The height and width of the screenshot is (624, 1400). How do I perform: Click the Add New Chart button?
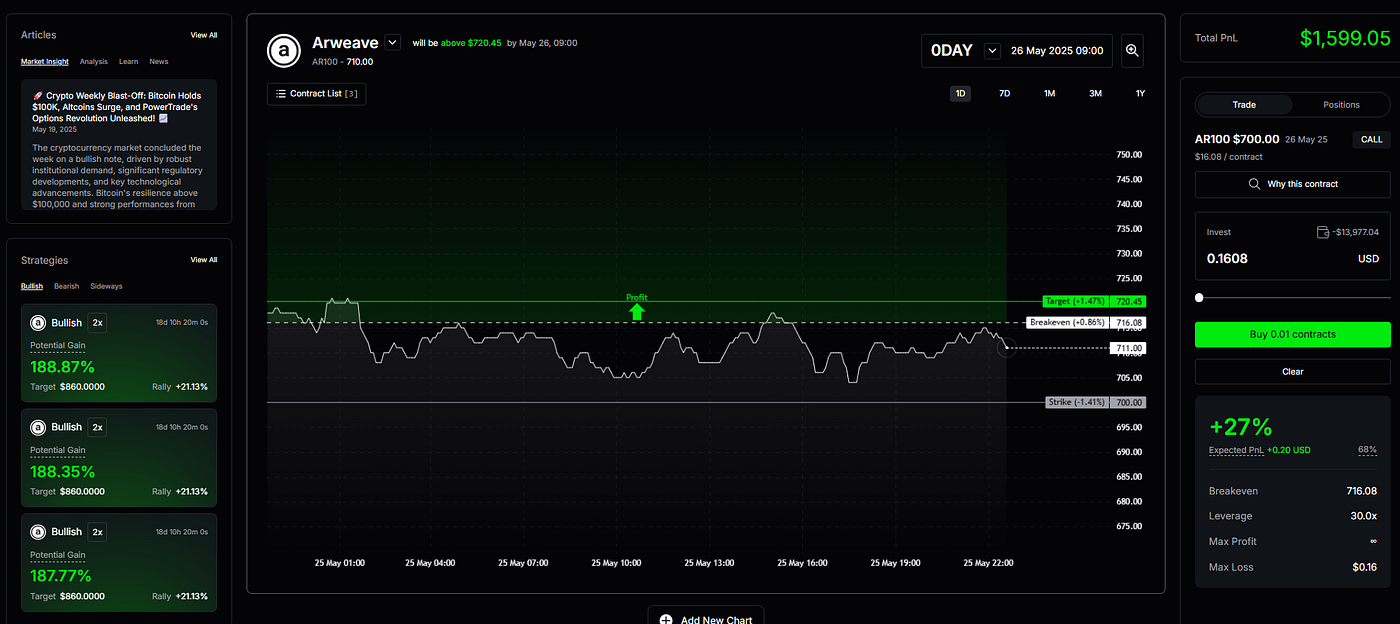tap(706, 617)
